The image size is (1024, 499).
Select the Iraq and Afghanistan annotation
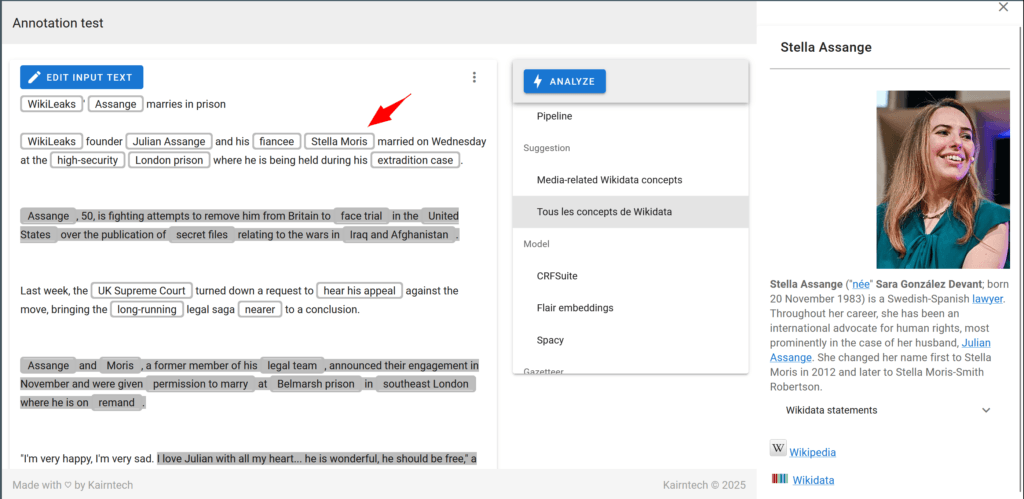click(399, 235)
